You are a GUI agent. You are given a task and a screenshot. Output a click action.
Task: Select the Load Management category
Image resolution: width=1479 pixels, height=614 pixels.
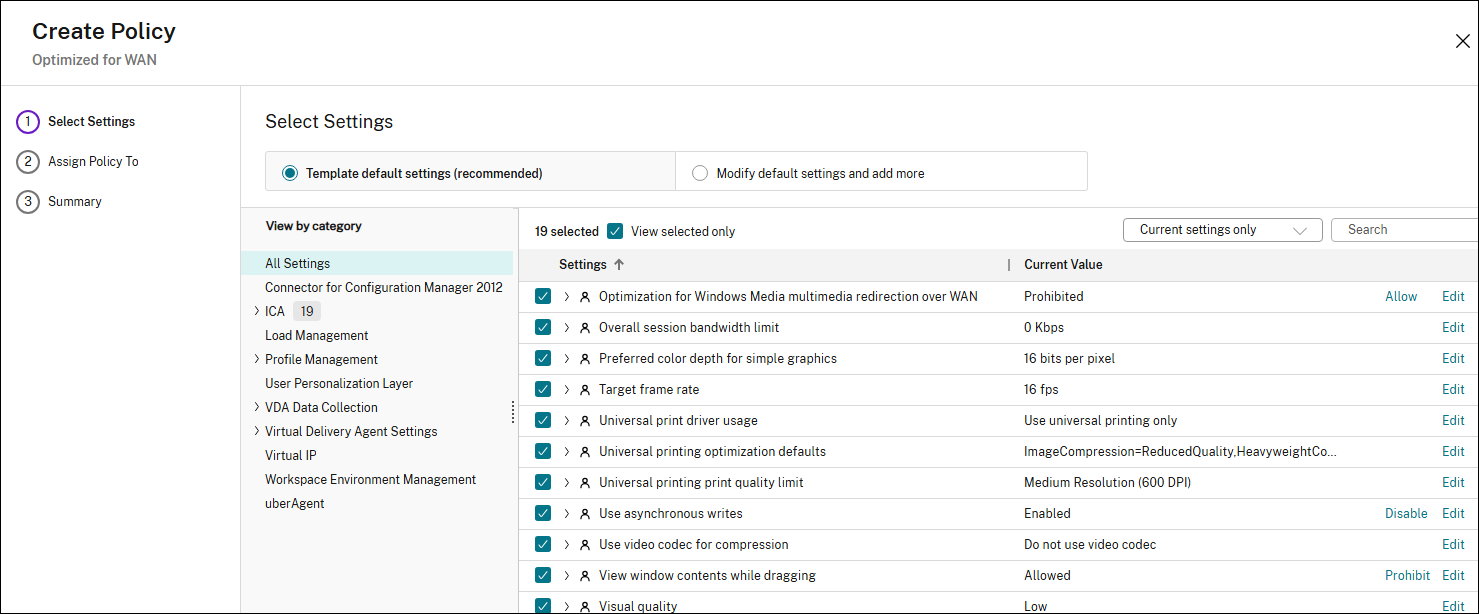point(316,336)
